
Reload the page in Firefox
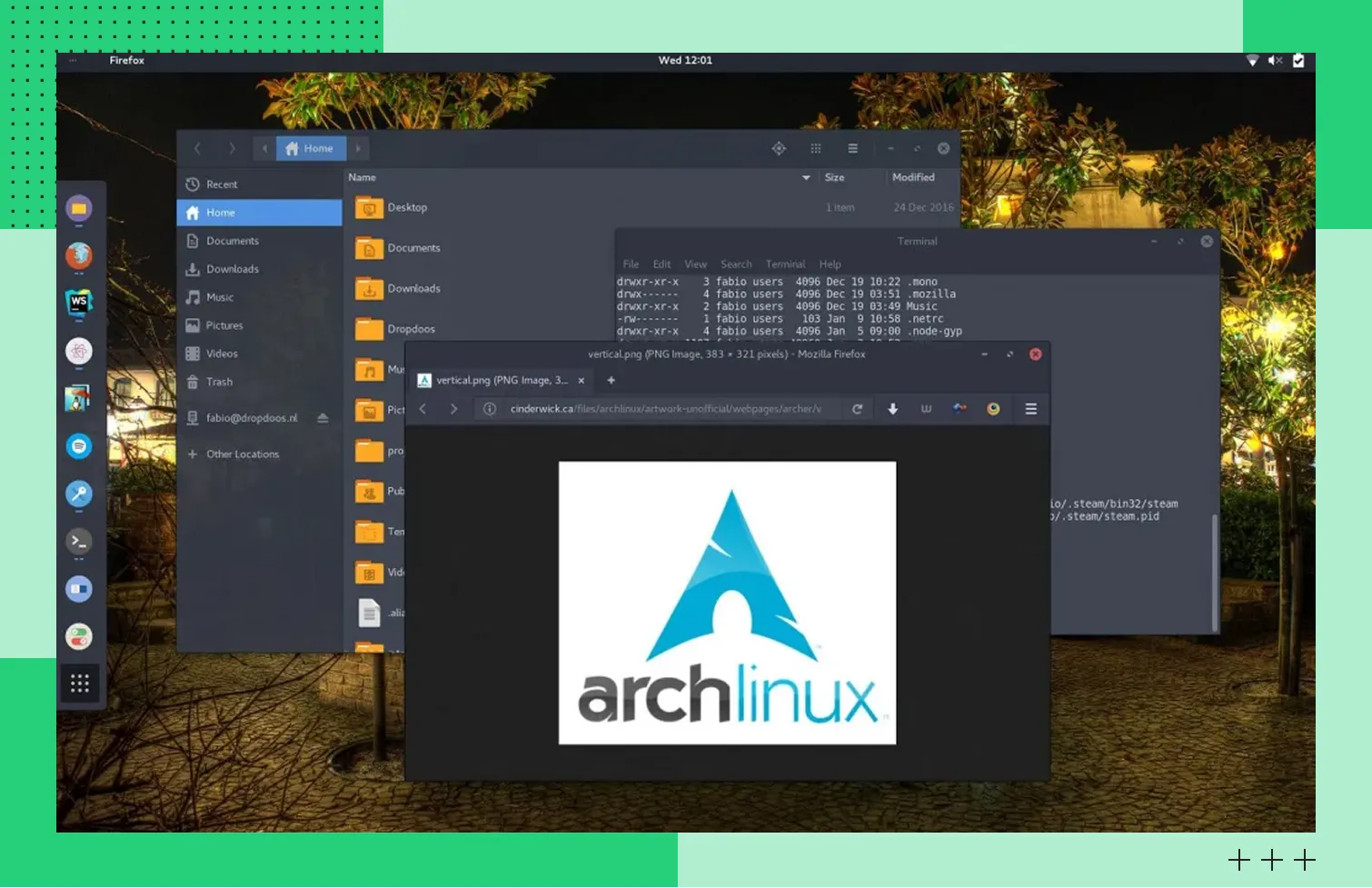[x=857, y=409]
